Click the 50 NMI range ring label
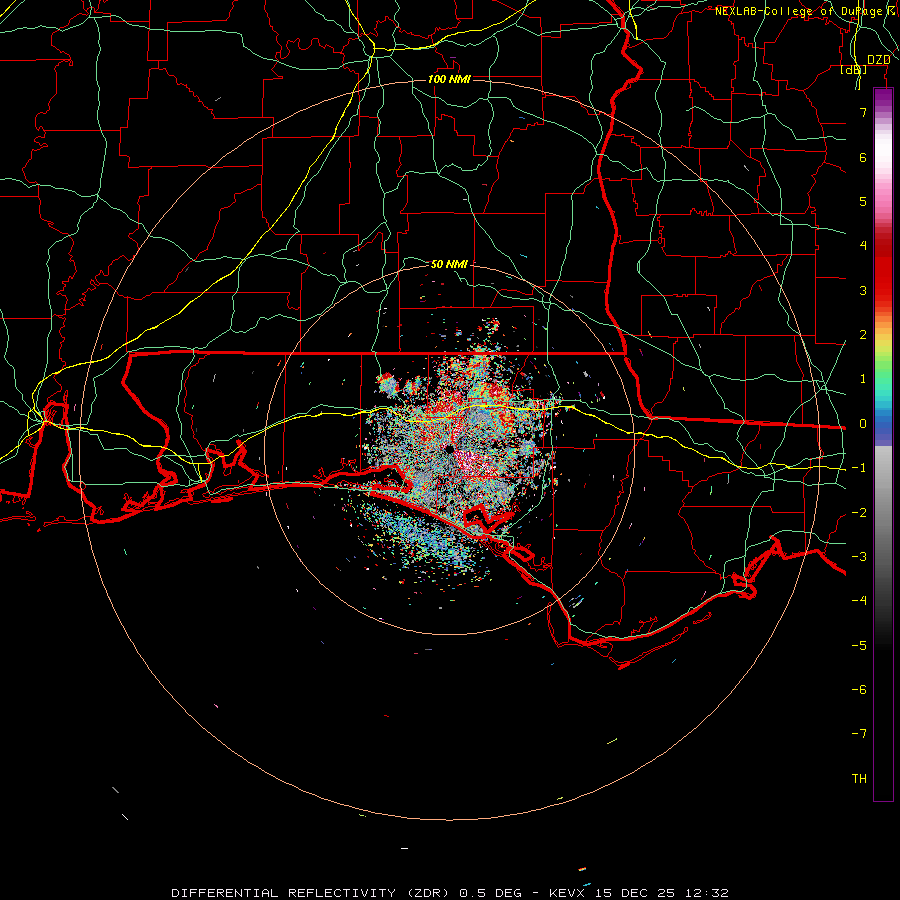Viewport: 900px width, 900px height. pos(449,264)
